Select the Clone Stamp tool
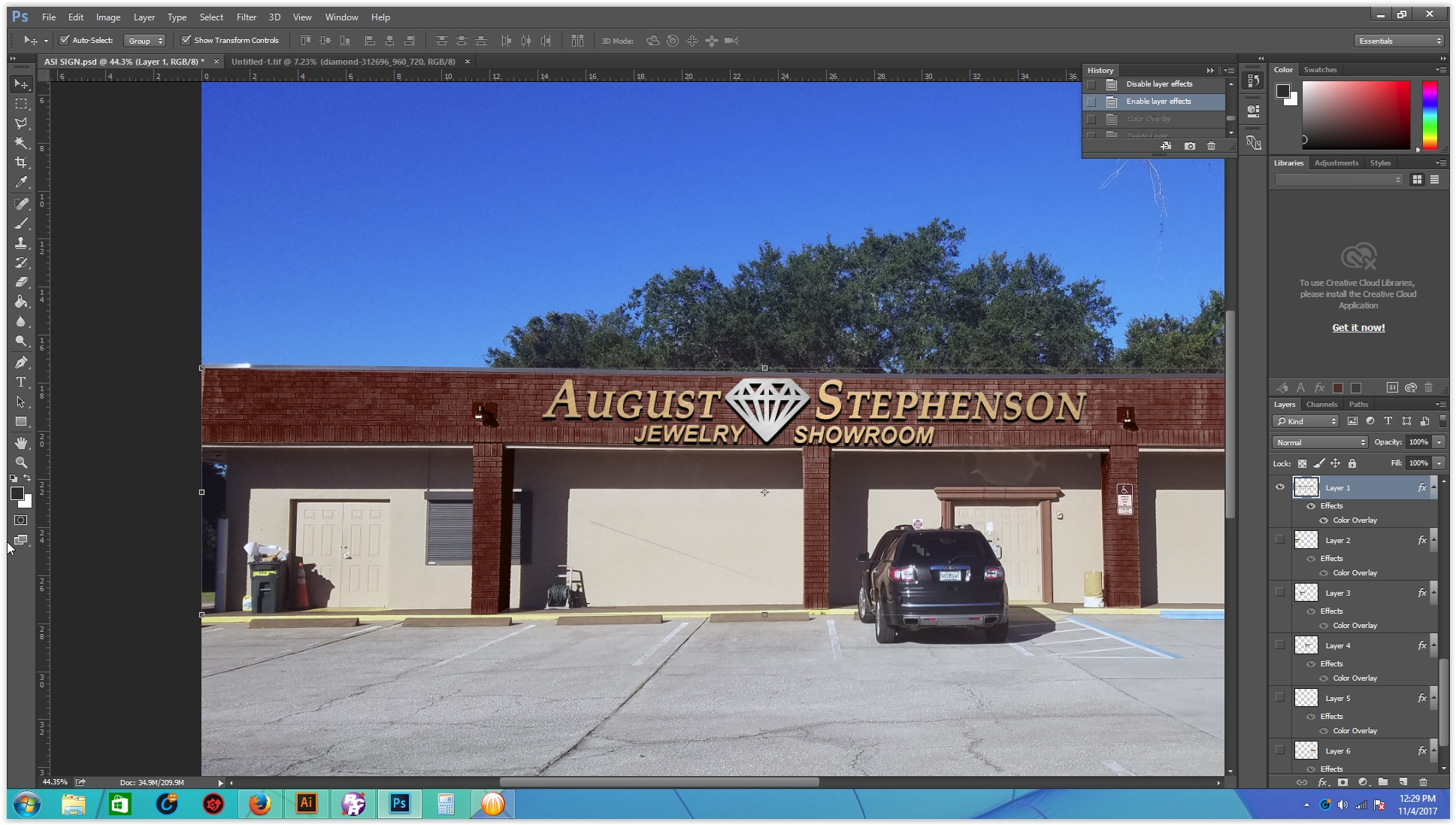This screenshot has width=1456, height=825. 21,243
